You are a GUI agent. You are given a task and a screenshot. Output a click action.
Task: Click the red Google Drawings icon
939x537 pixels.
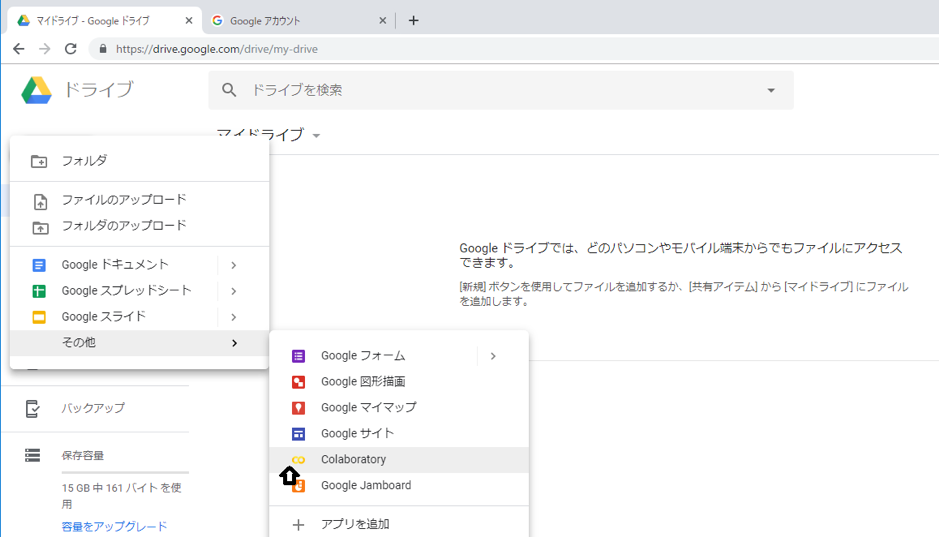298,382
